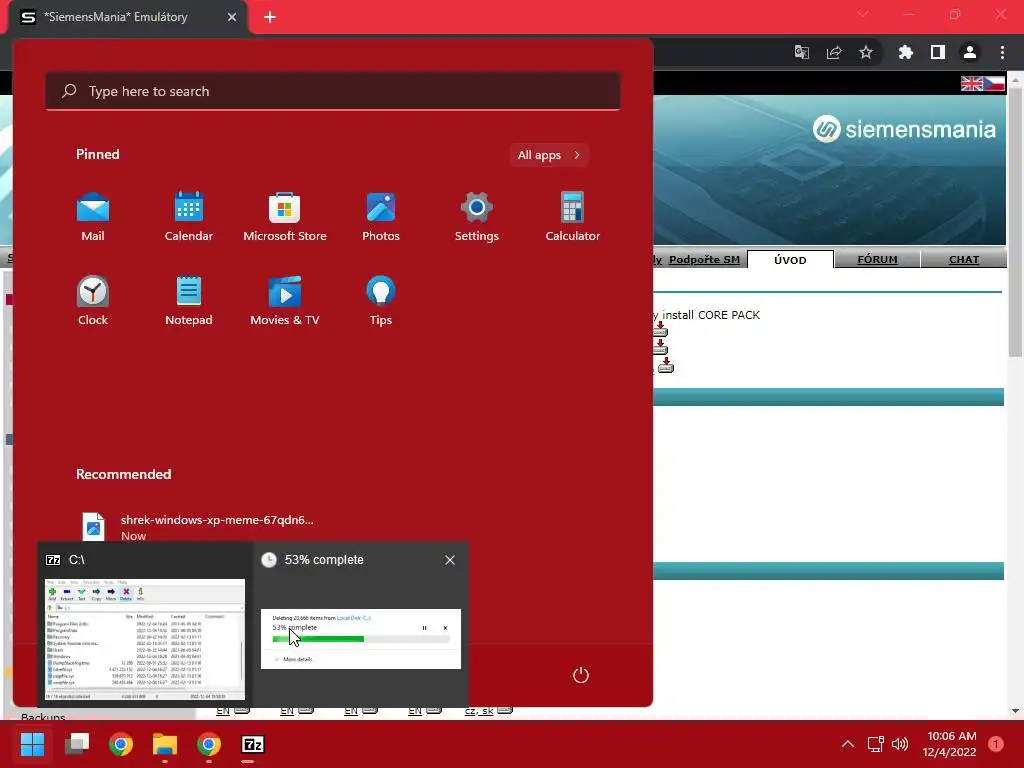
Task: Open second Chrome icon on taskbar
Action: pyautogui.click(x=209, y=744)
